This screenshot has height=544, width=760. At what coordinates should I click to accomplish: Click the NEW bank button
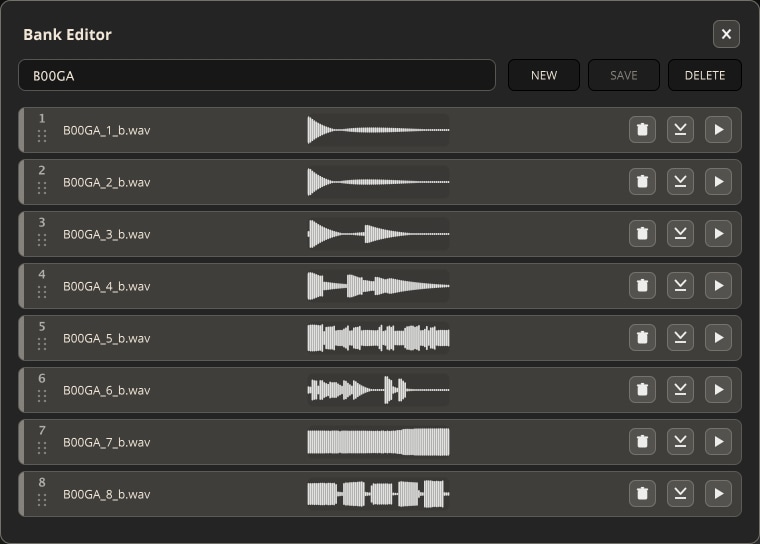point(544,75)
